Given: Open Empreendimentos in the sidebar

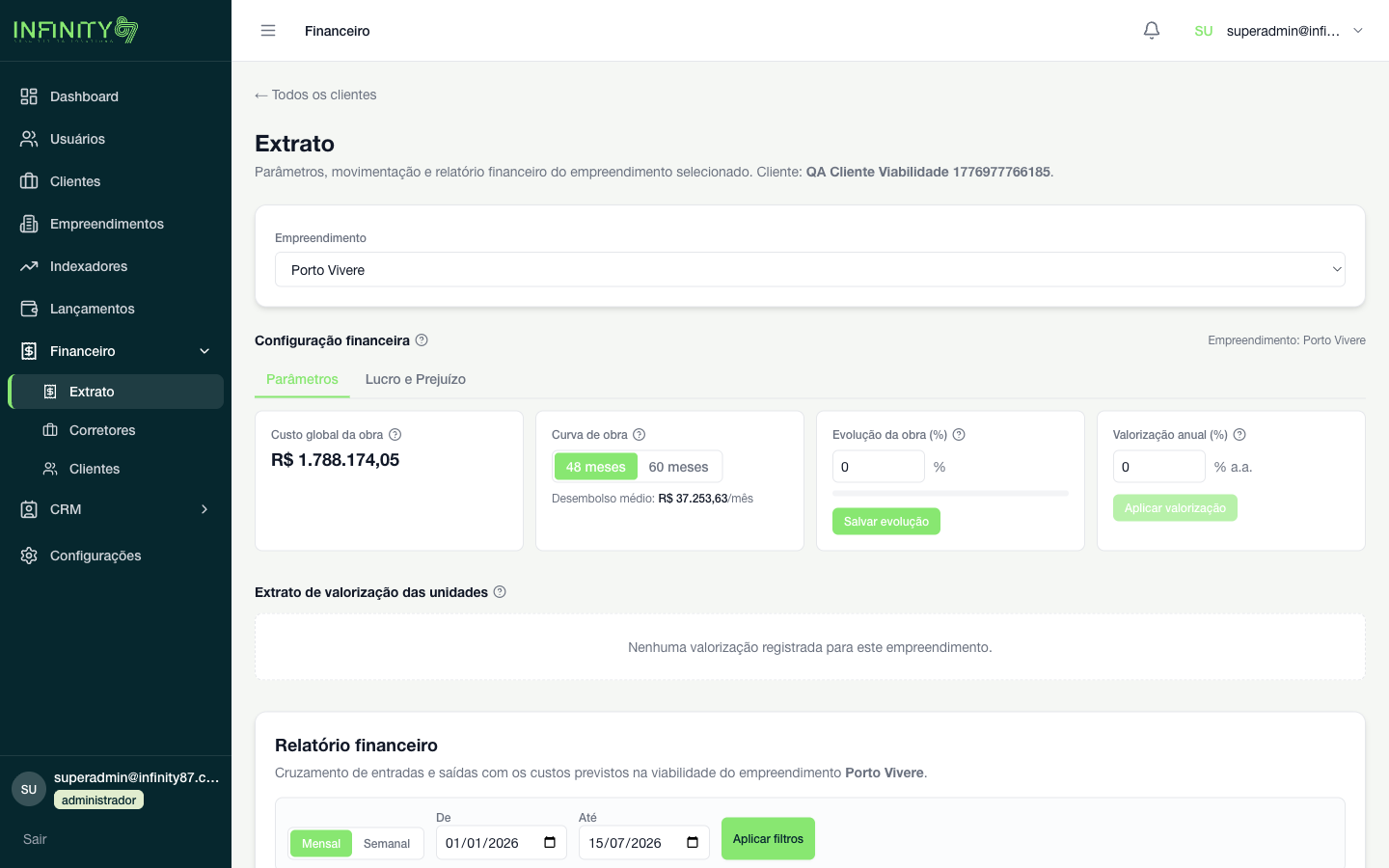Looking at the screenshot, I should point(116,224).
